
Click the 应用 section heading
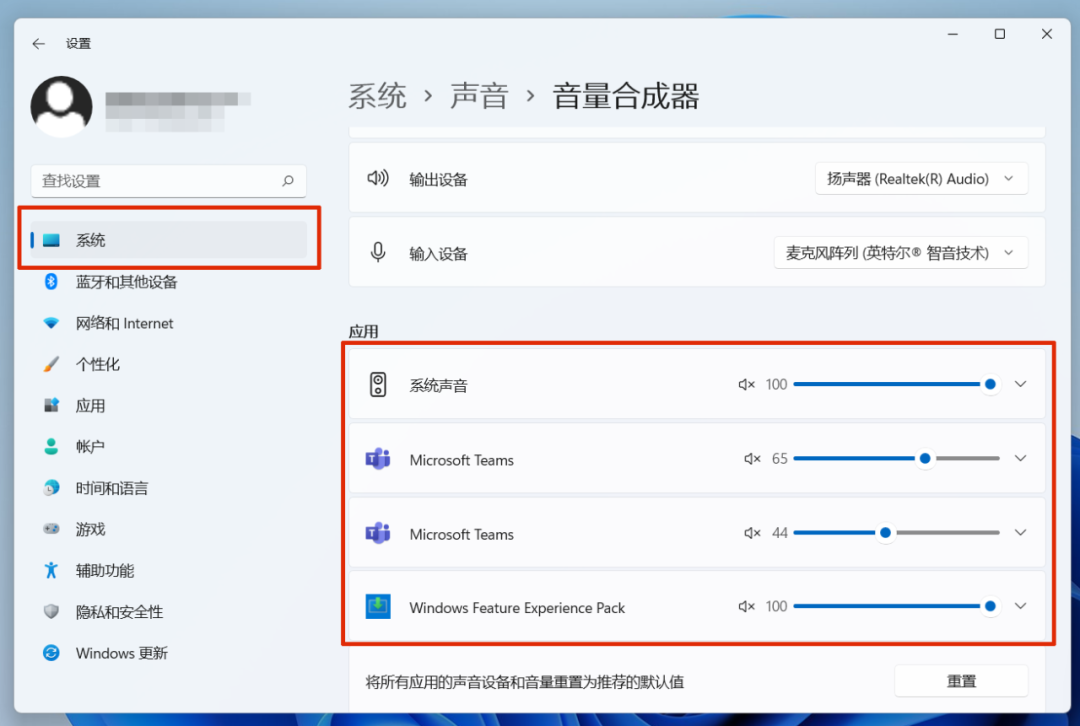(x=364, y=331)
